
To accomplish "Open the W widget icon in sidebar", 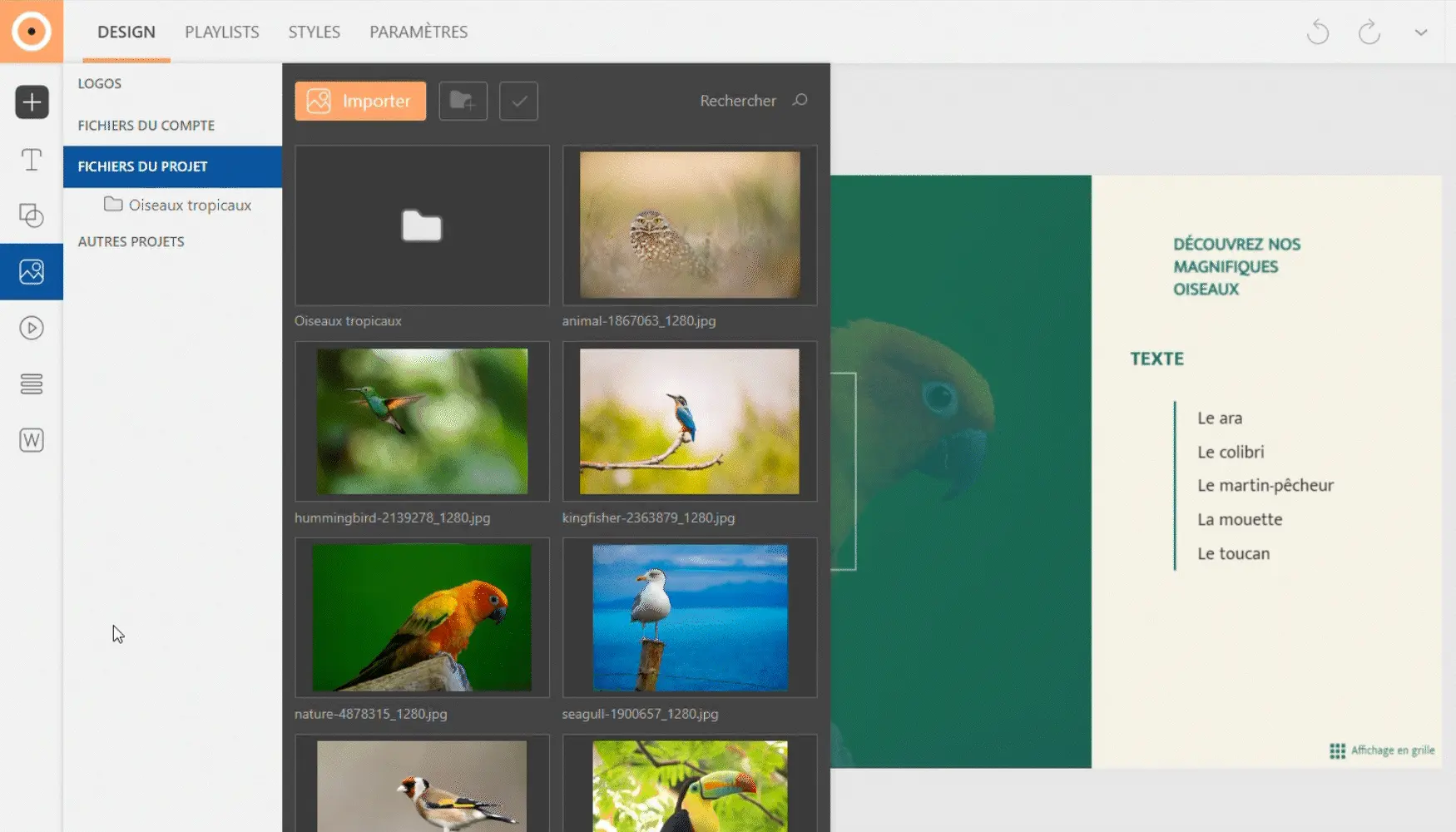I will 32,440.
